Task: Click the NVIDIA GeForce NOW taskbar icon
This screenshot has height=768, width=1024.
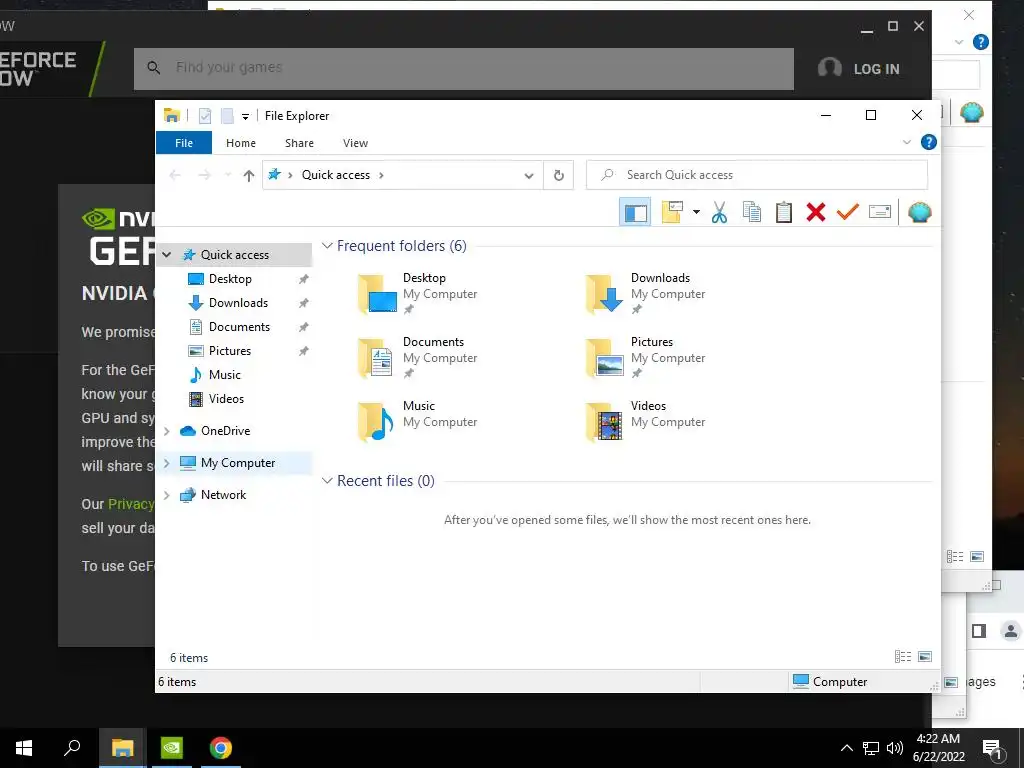Action: click(172, 748)
